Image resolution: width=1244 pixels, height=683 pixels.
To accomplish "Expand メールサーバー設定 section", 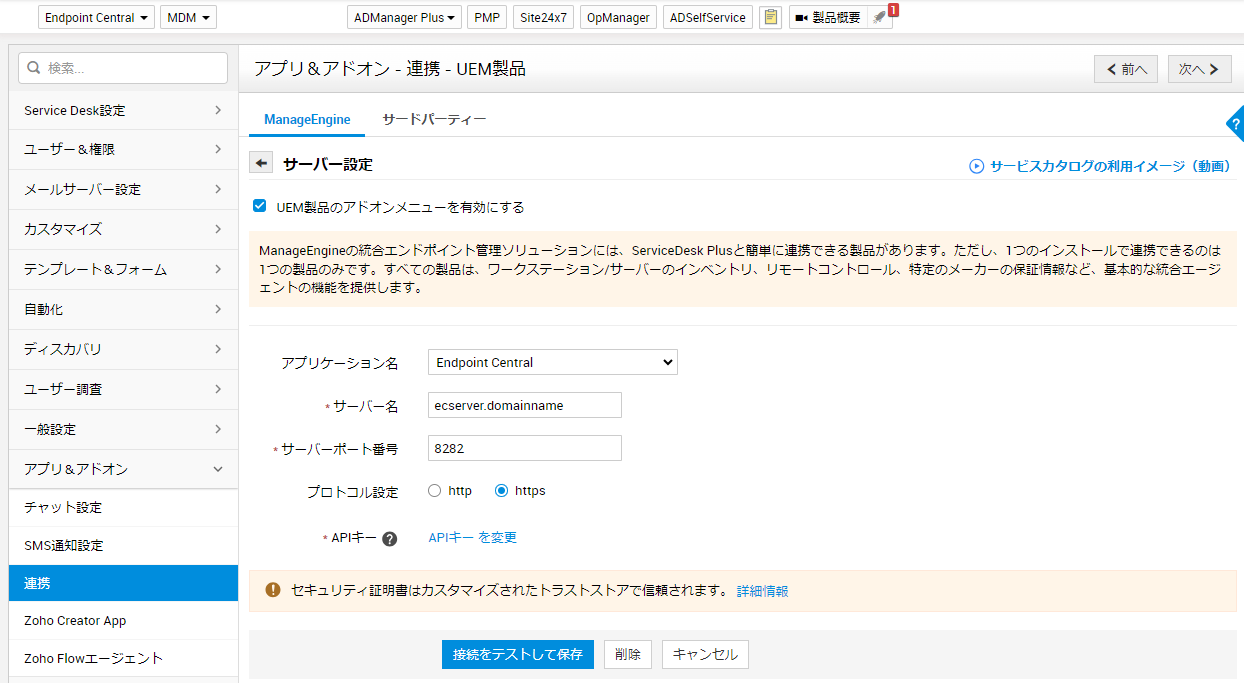I will coord(123,189).
